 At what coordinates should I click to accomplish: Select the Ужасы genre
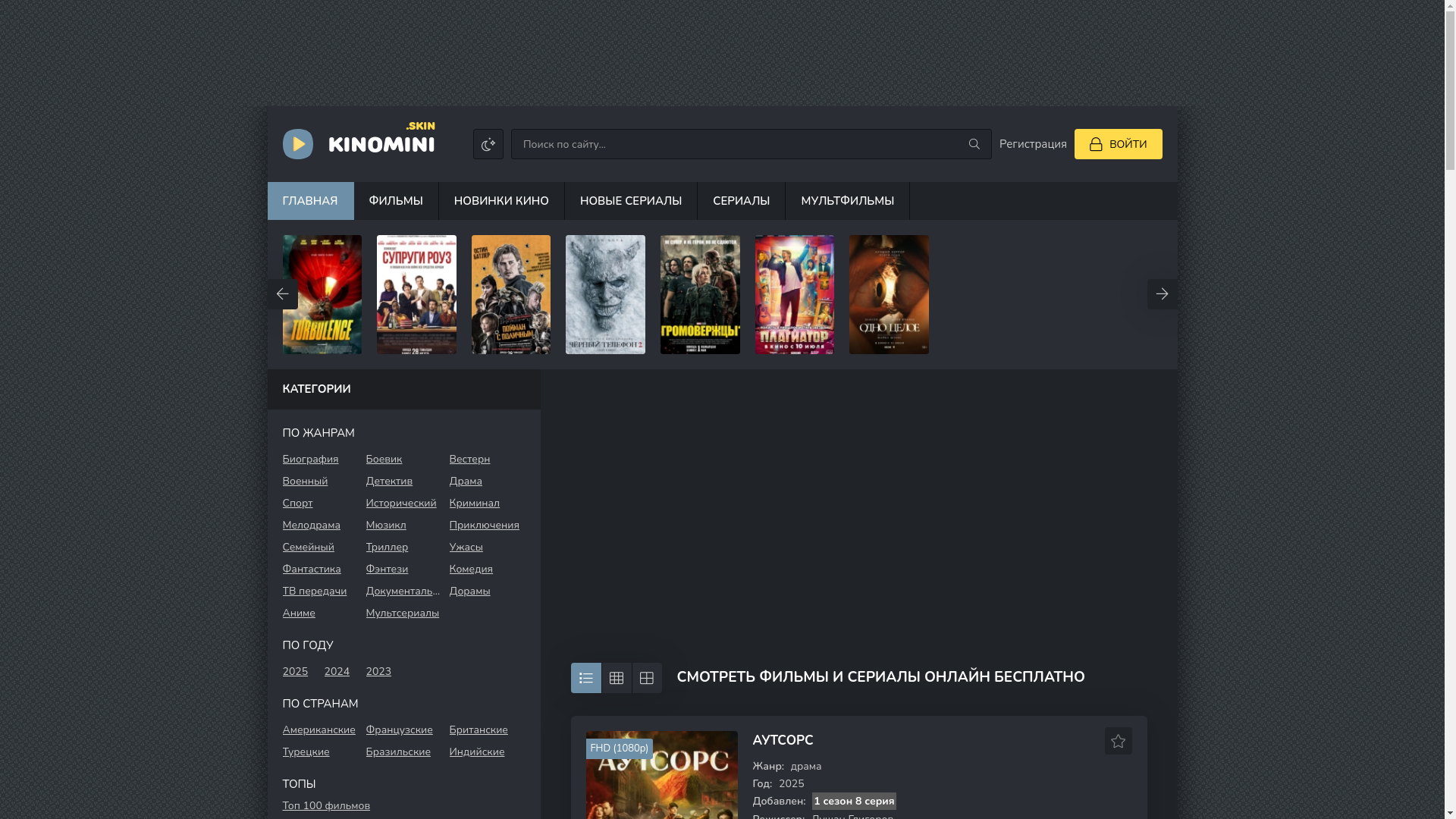pyautogui.click(x=466, y=548)
